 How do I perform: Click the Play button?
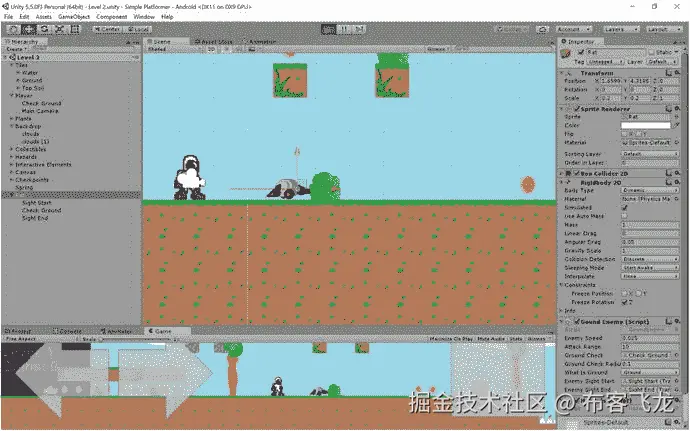pyautogui.click(x=328, y=29)
